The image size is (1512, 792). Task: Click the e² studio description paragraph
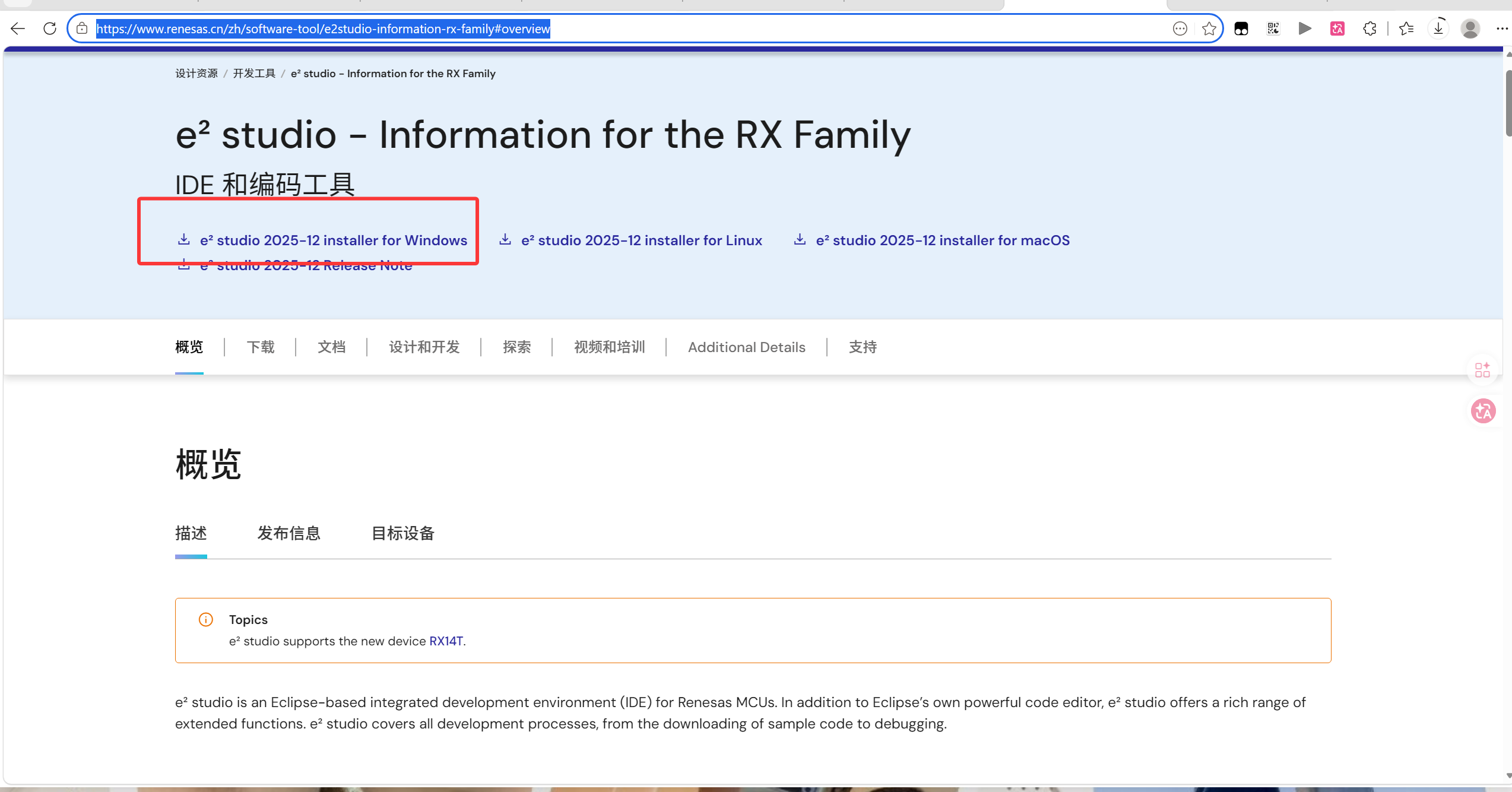click(740, 713)
